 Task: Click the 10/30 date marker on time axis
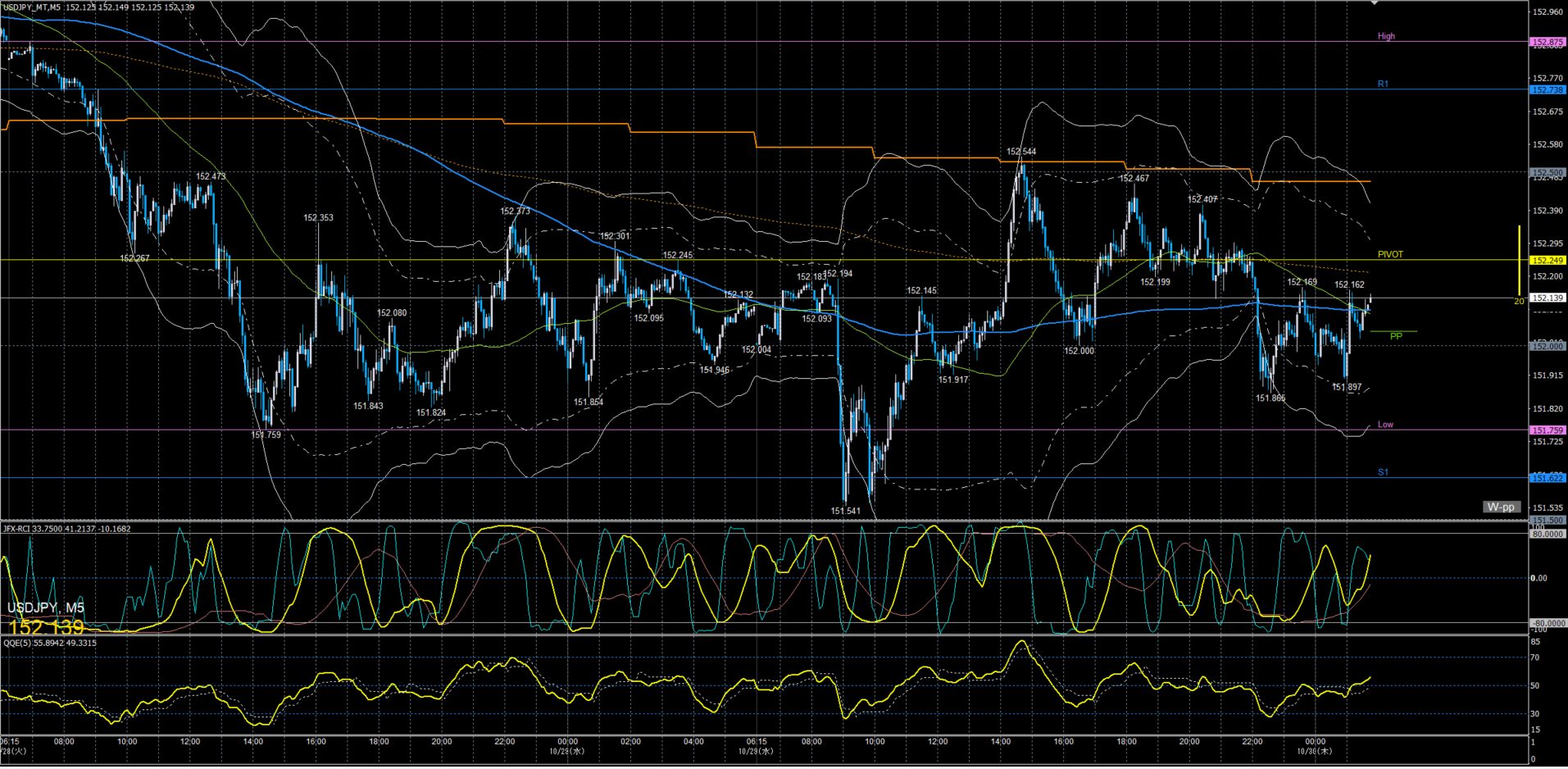(1308, 750)
